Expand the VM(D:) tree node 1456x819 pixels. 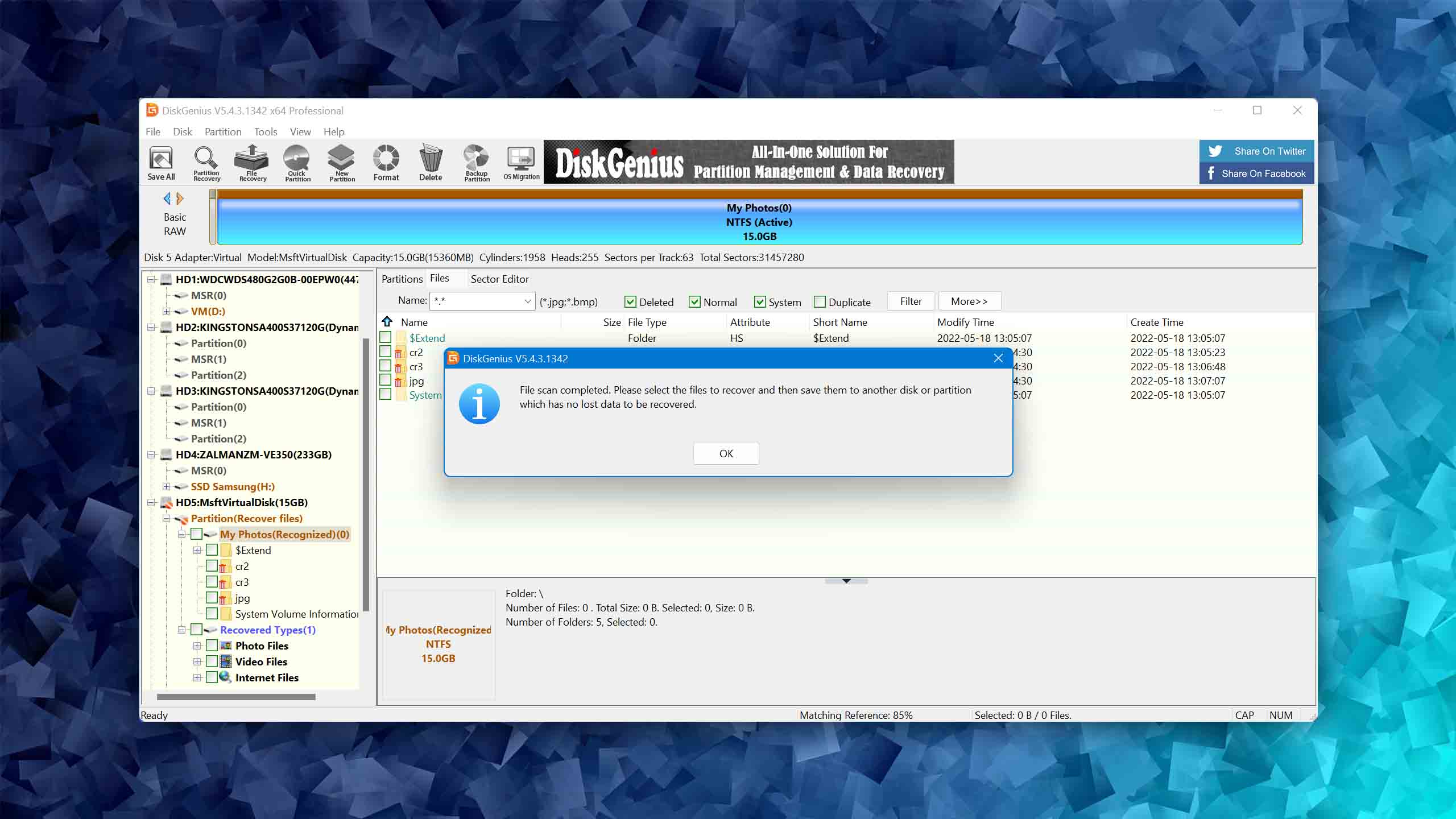coord(166,311)
